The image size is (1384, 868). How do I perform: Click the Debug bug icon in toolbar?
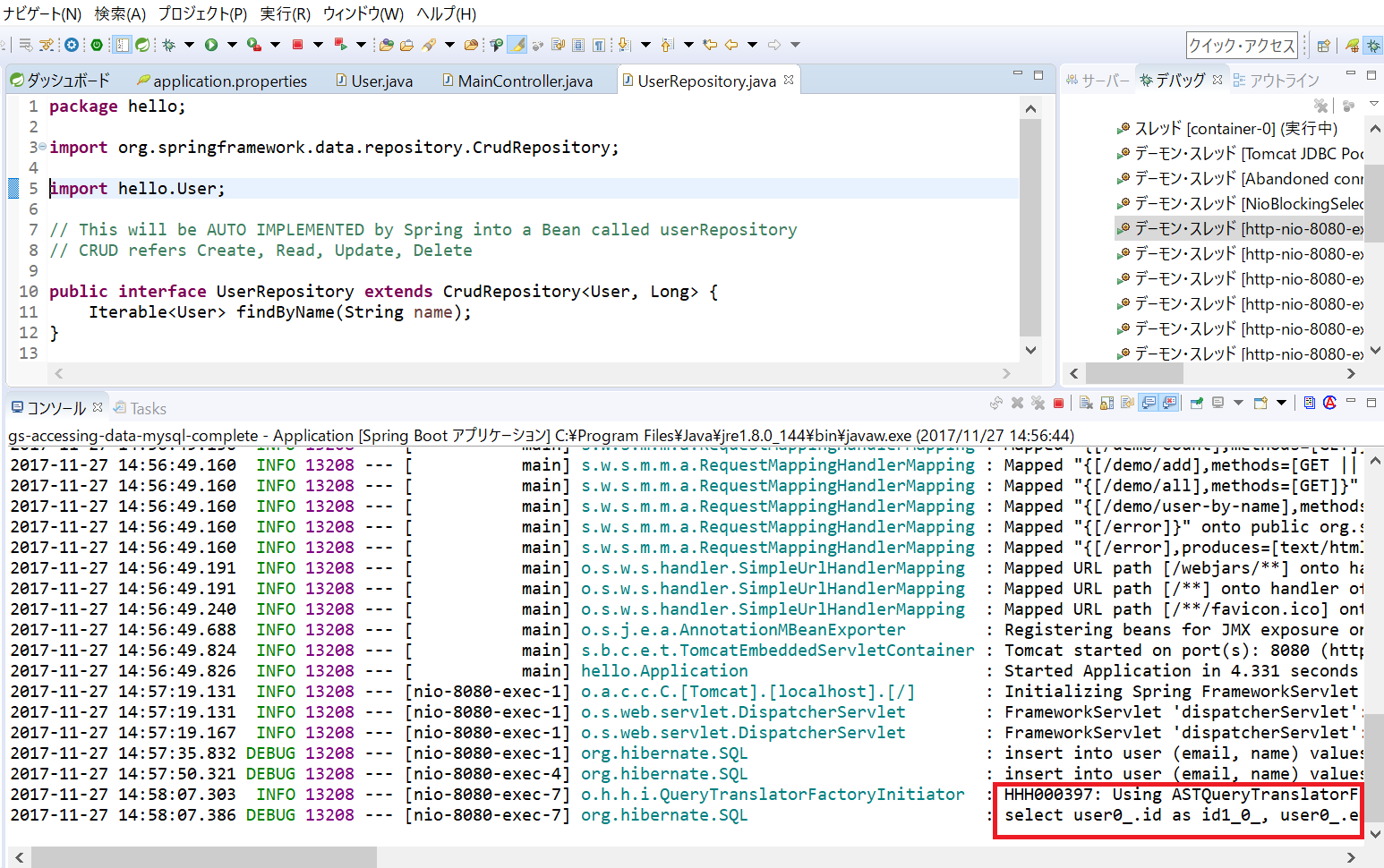pyautogui.click(x=167, y=45)
